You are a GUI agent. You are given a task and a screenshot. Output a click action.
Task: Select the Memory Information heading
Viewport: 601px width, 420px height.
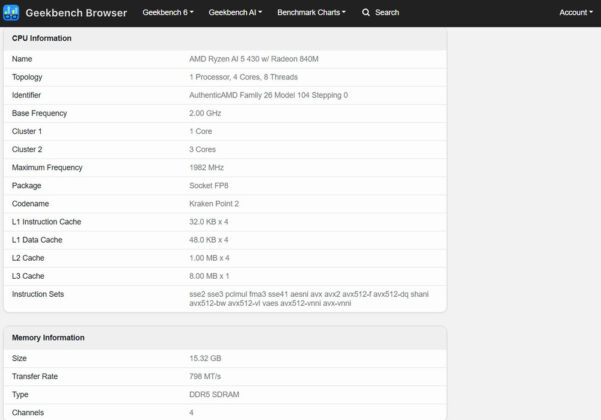48,338
